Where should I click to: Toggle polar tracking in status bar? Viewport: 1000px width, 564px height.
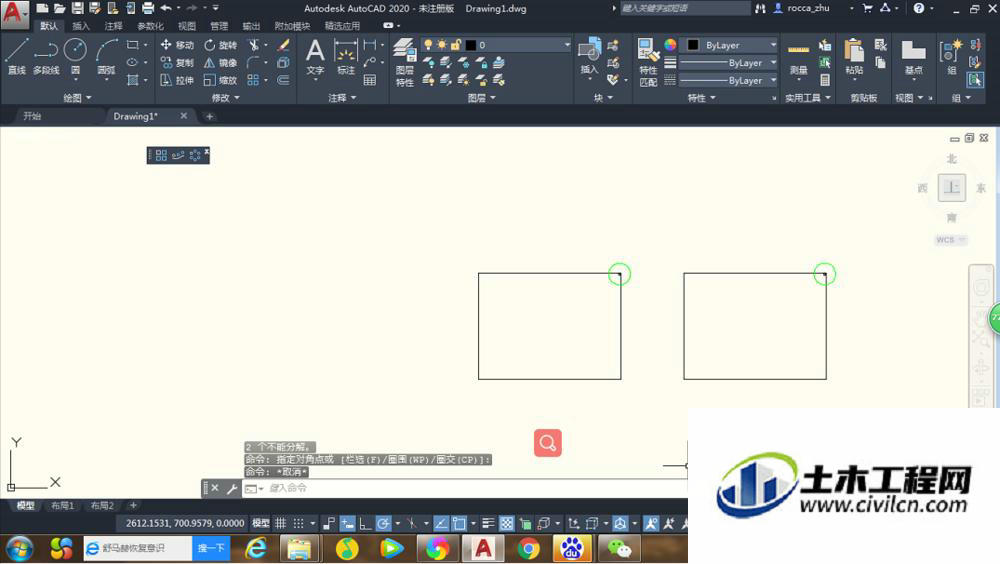pyautogui.click(x=383, y=524)
